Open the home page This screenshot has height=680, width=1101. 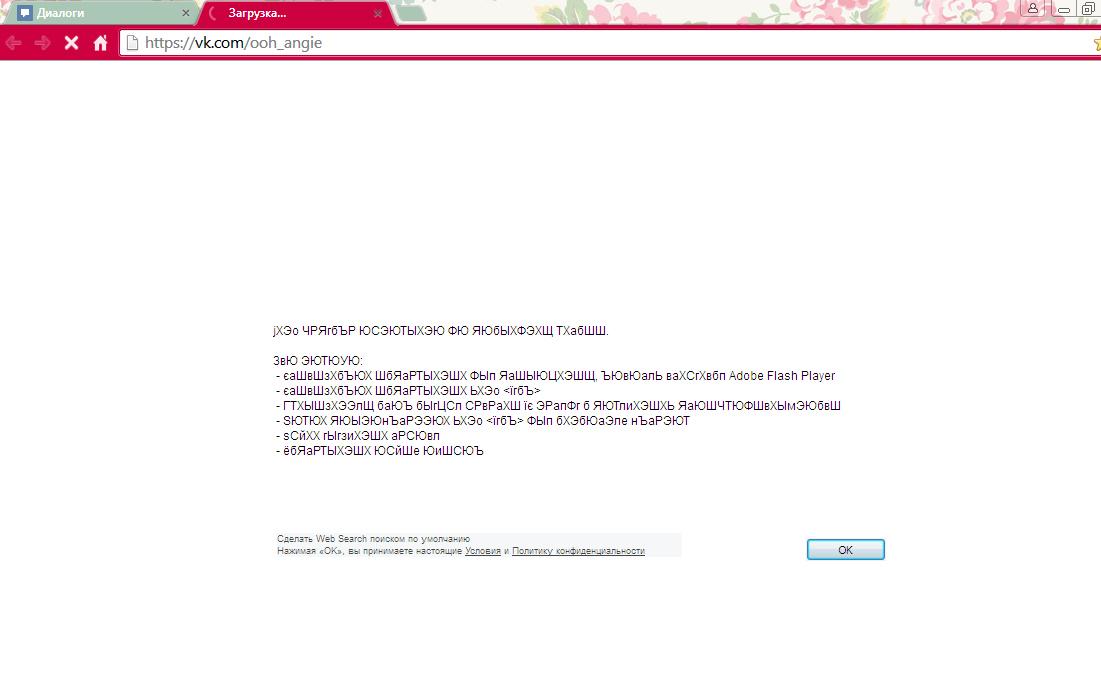click(x=100, y=43)
